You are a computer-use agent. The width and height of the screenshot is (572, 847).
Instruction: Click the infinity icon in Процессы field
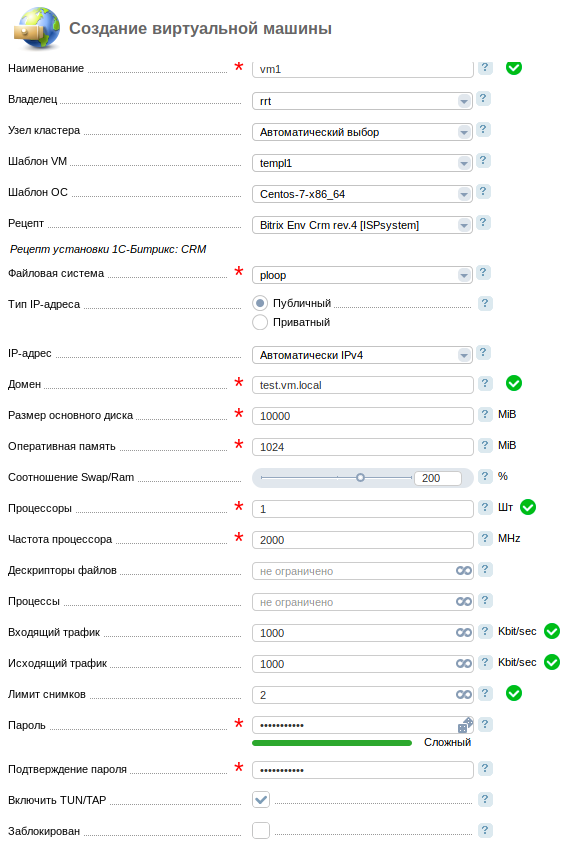464,601
